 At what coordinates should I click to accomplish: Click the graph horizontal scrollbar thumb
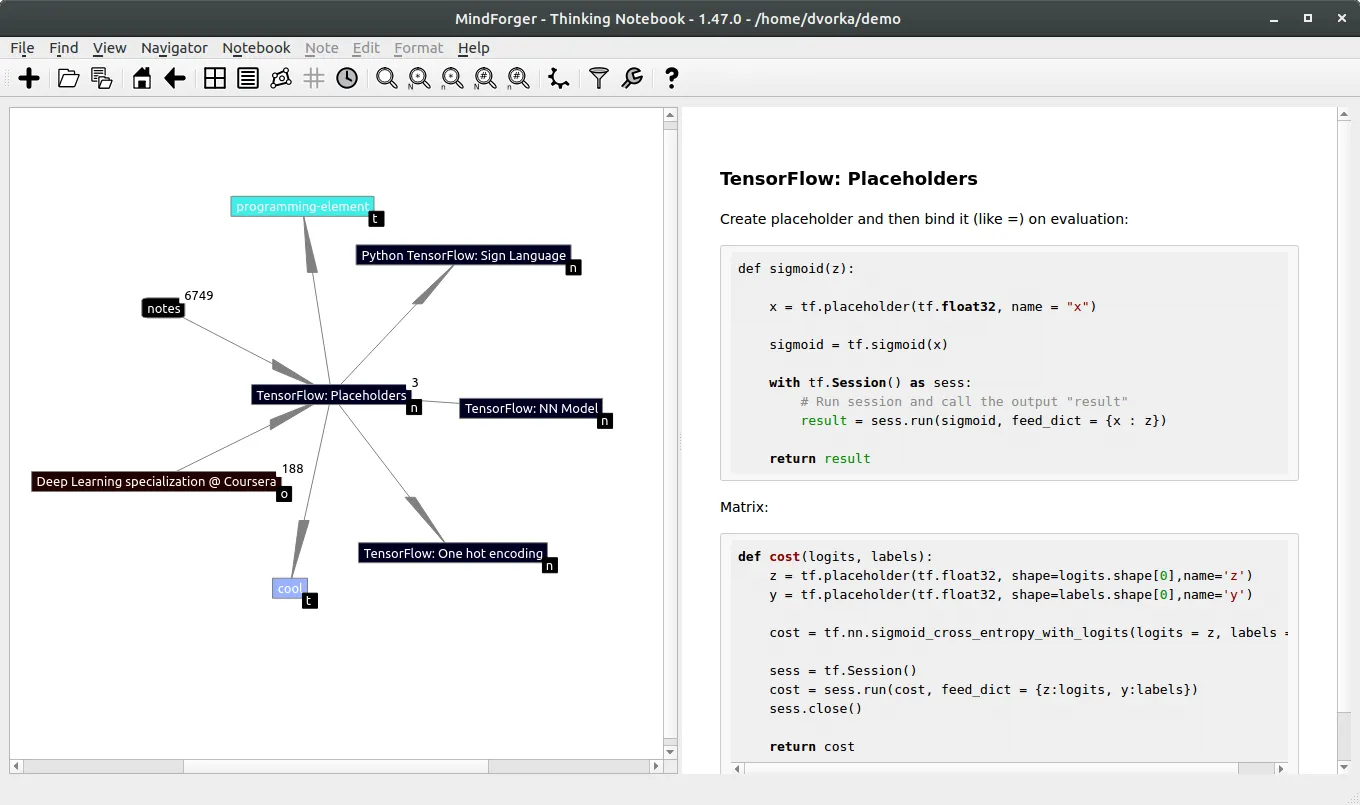tap(336, 766)
